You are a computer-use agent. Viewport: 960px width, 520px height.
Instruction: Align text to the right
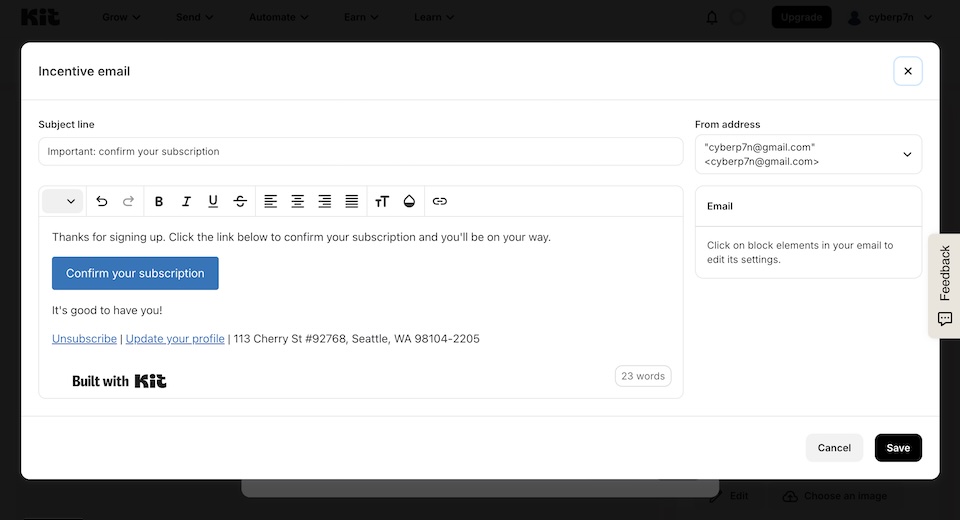325,201
